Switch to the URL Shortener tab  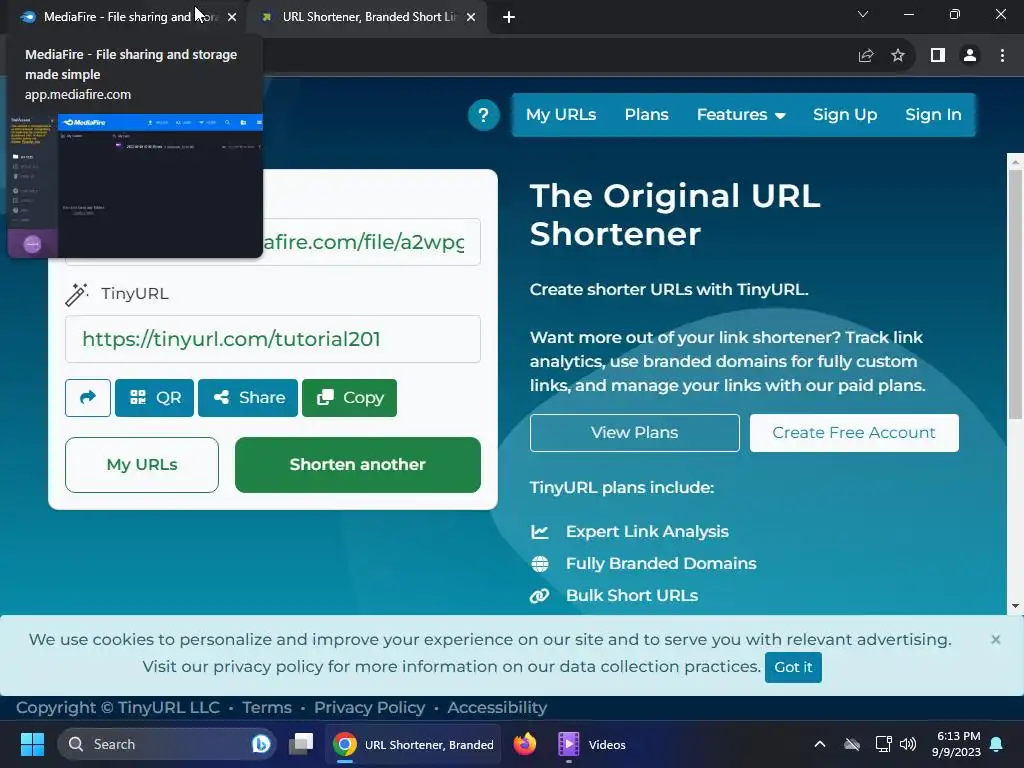[x=368, y=17]
